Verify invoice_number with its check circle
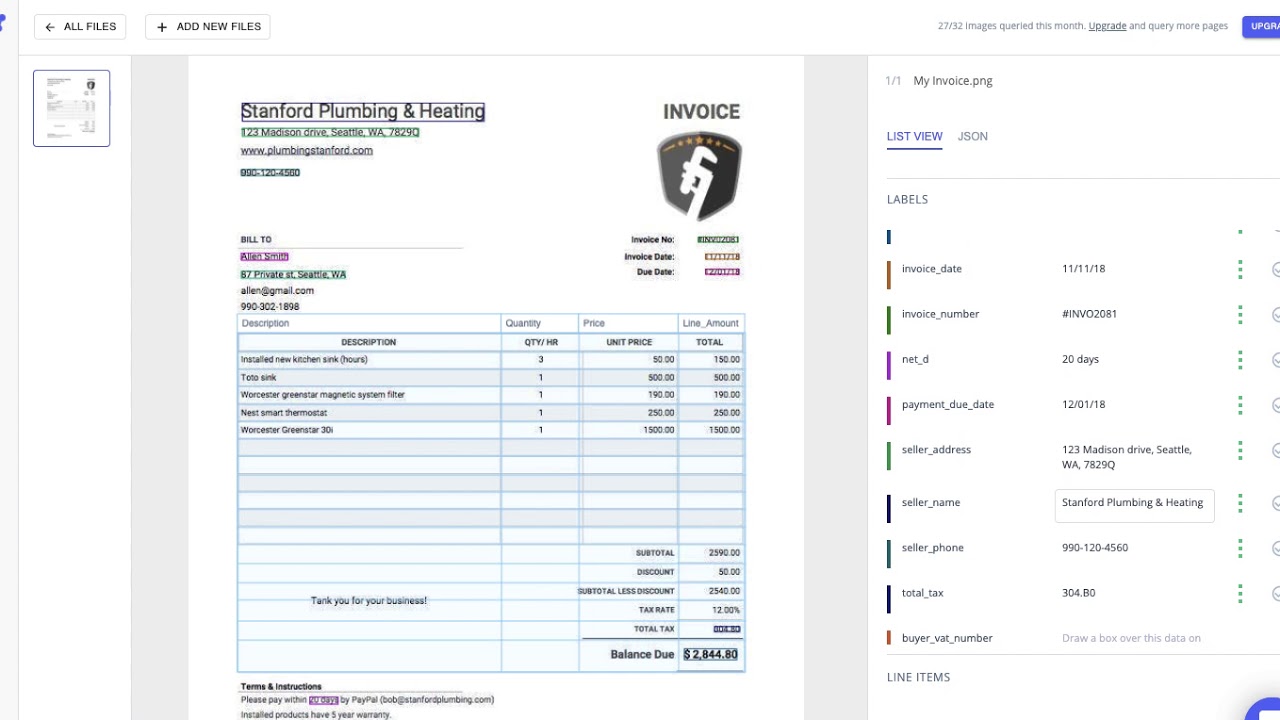This screenshot has height=720, width=1280. (x=1276, y=314)
